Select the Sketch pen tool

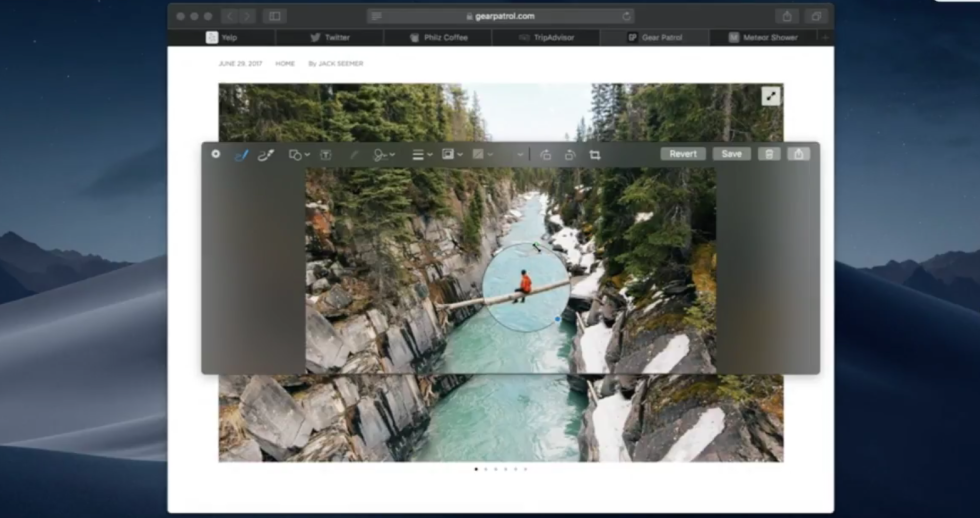(x=241, y=155)
